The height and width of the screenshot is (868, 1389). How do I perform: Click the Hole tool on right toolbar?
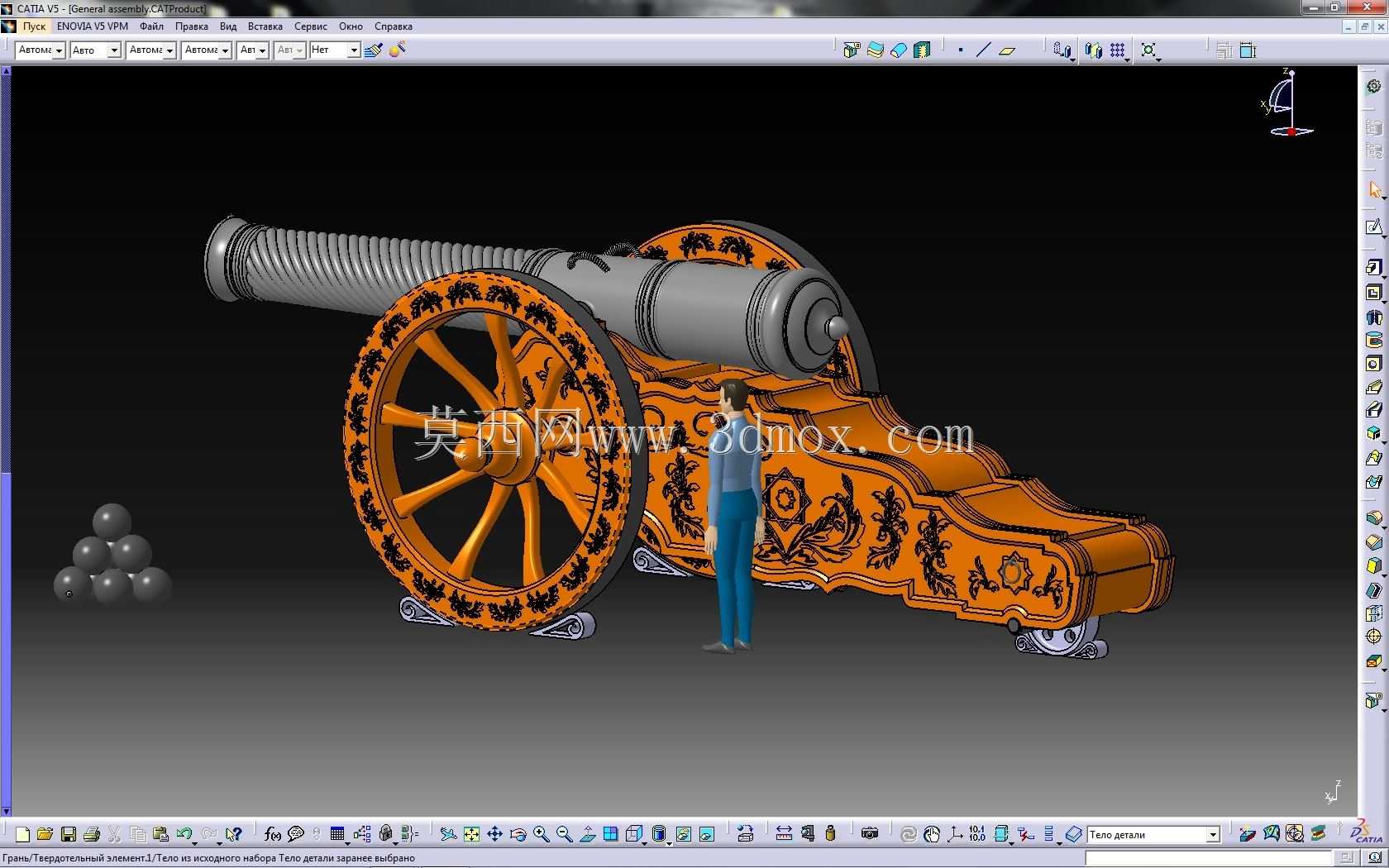click(1374, 364)
